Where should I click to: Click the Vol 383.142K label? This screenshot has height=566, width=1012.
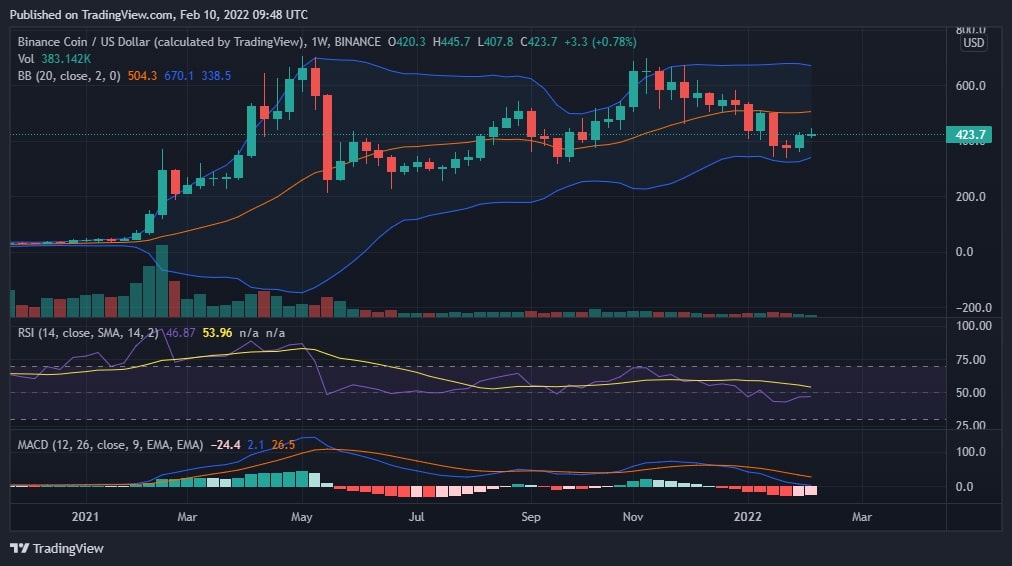54,59
